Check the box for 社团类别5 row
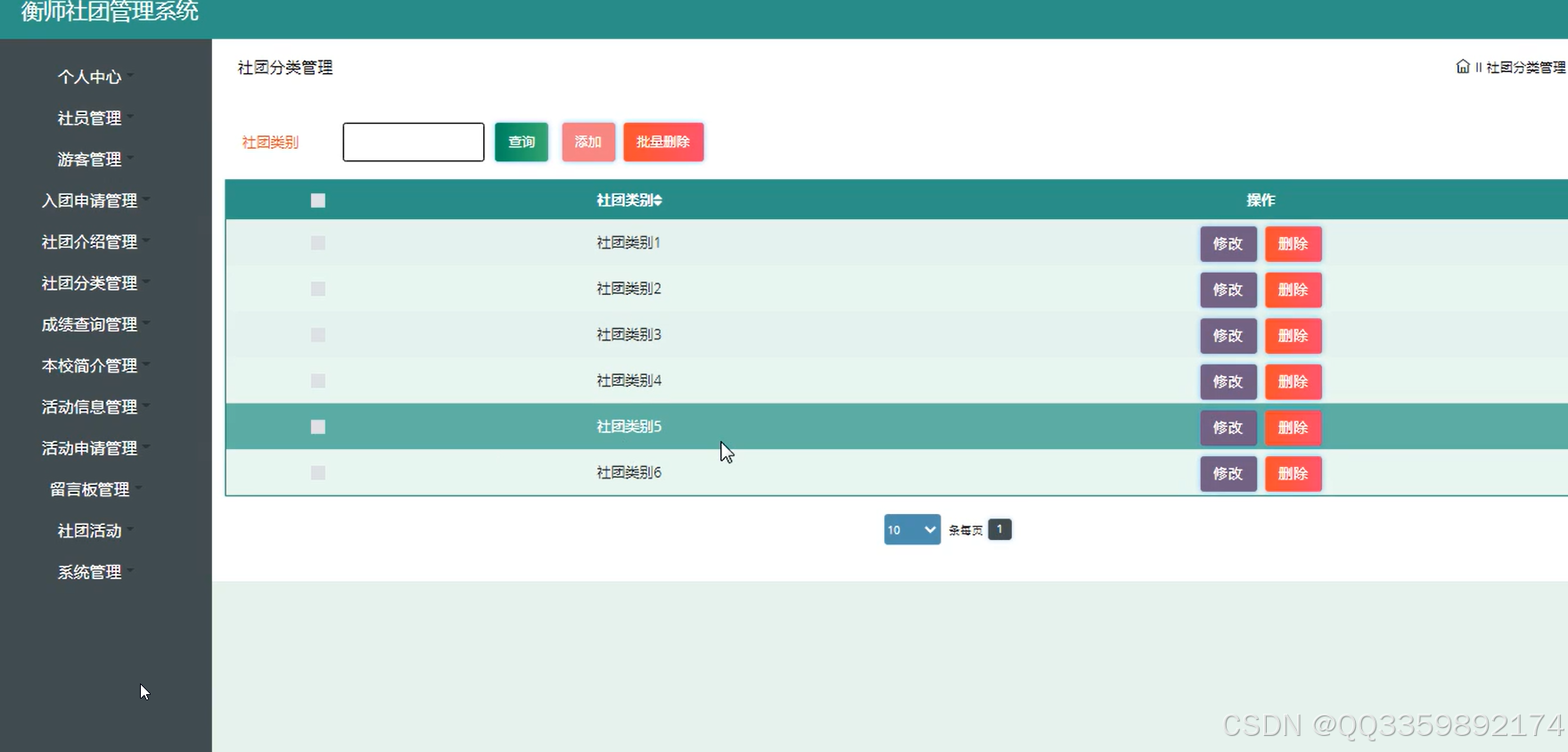This screenshot has width=1568, height=752. point(318,427)
